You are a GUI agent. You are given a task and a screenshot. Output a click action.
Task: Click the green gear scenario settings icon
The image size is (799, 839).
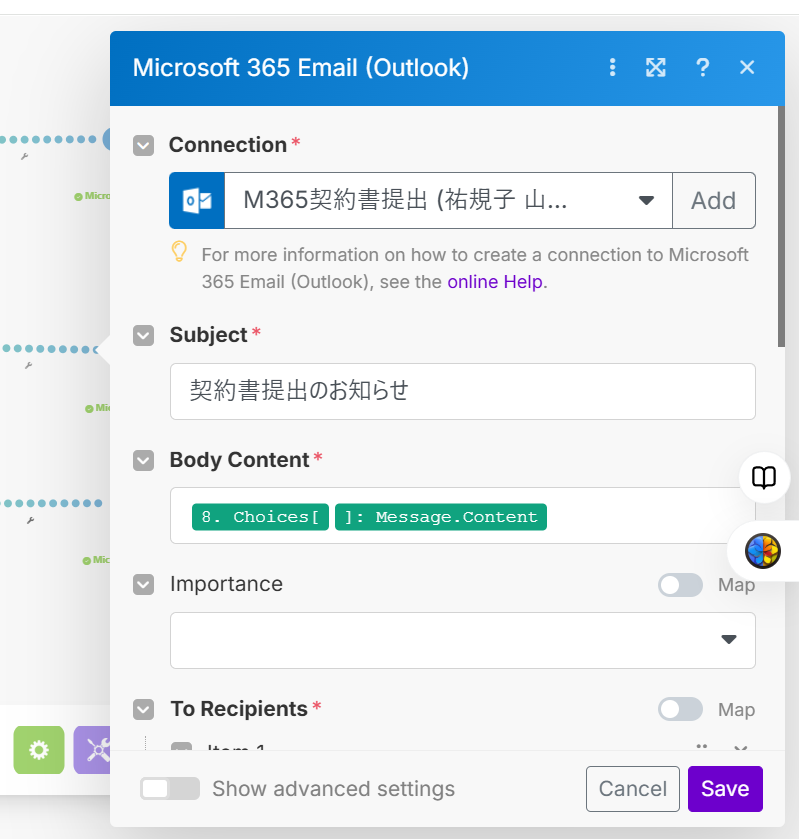[x=39, y=750]
